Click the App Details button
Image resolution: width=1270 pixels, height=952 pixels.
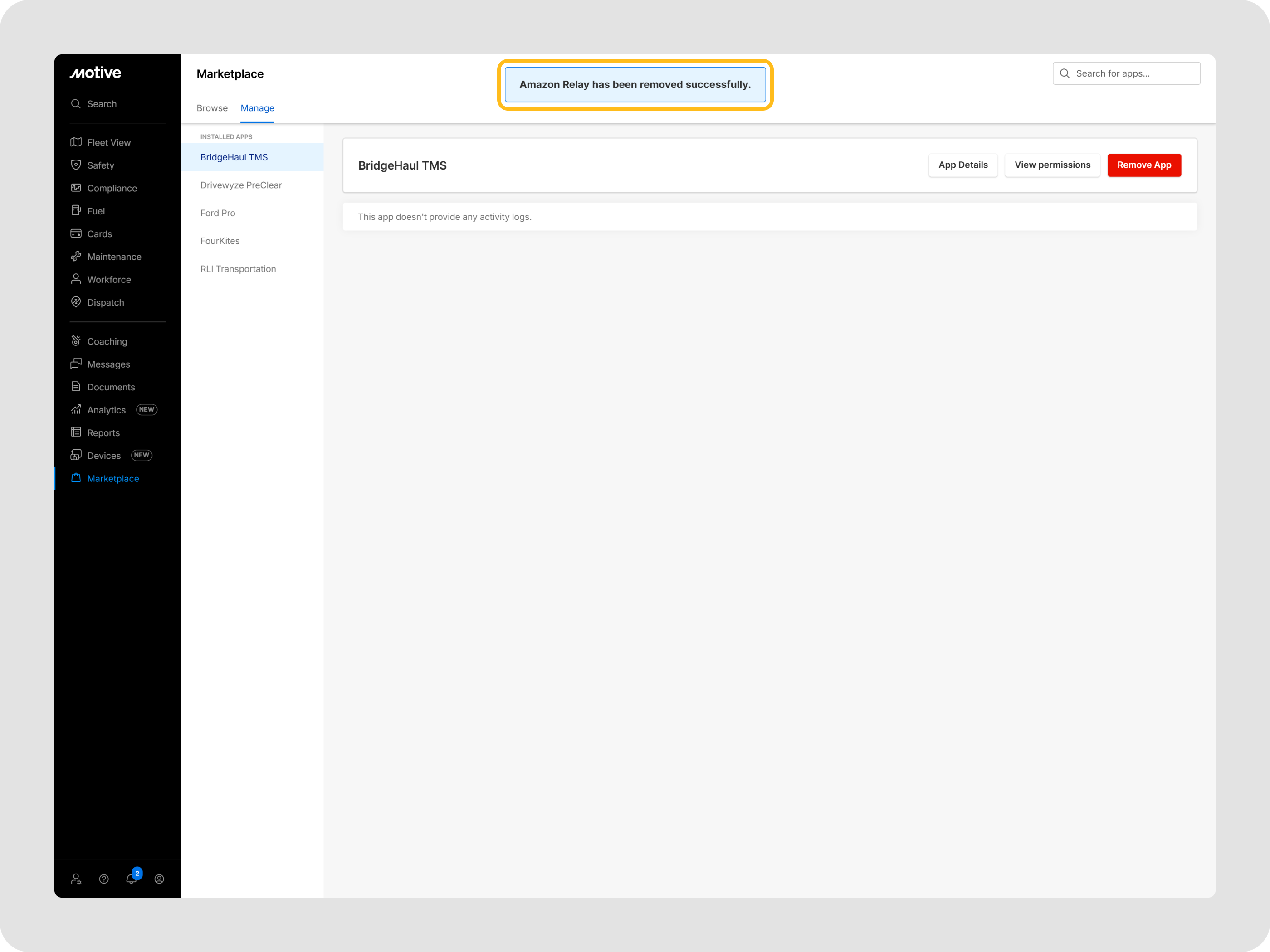tap(963, 165)
